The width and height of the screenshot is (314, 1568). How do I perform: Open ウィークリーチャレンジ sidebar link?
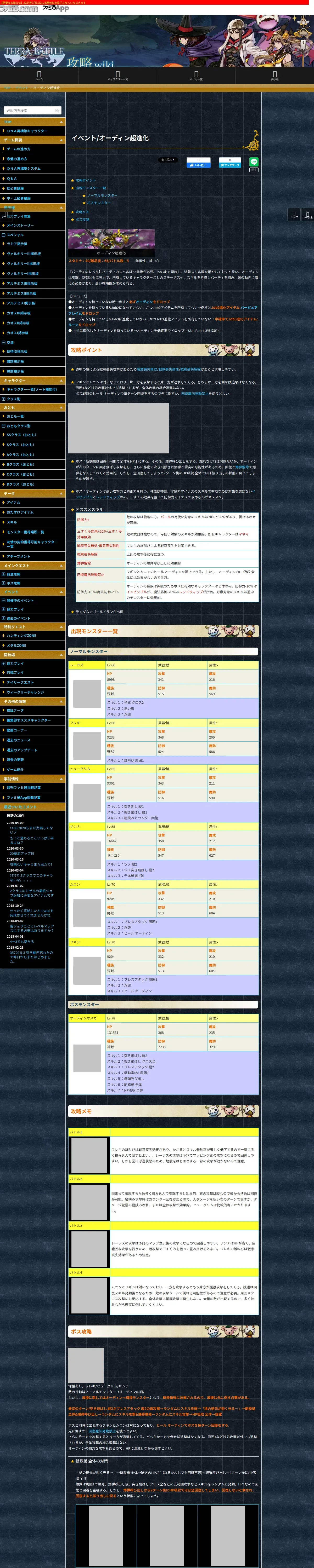click(x=26, y=692)
